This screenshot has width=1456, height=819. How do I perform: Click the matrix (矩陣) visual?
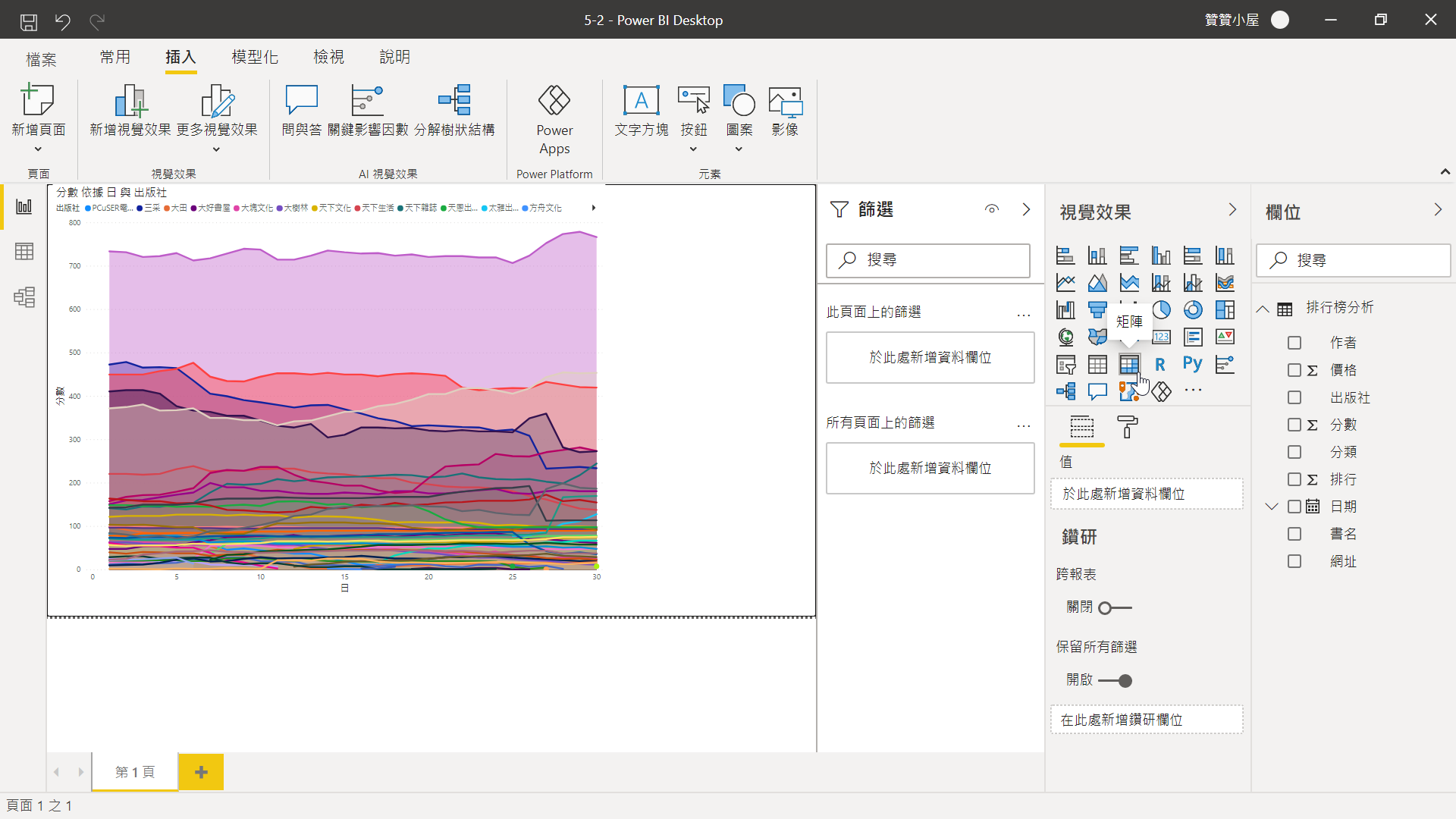pyautogui.click(x=1129, y=365)
